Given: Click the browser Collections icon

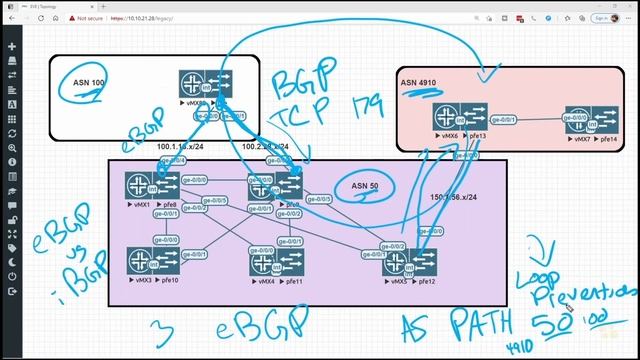Looking at the screenshot, I should (582, 18).
